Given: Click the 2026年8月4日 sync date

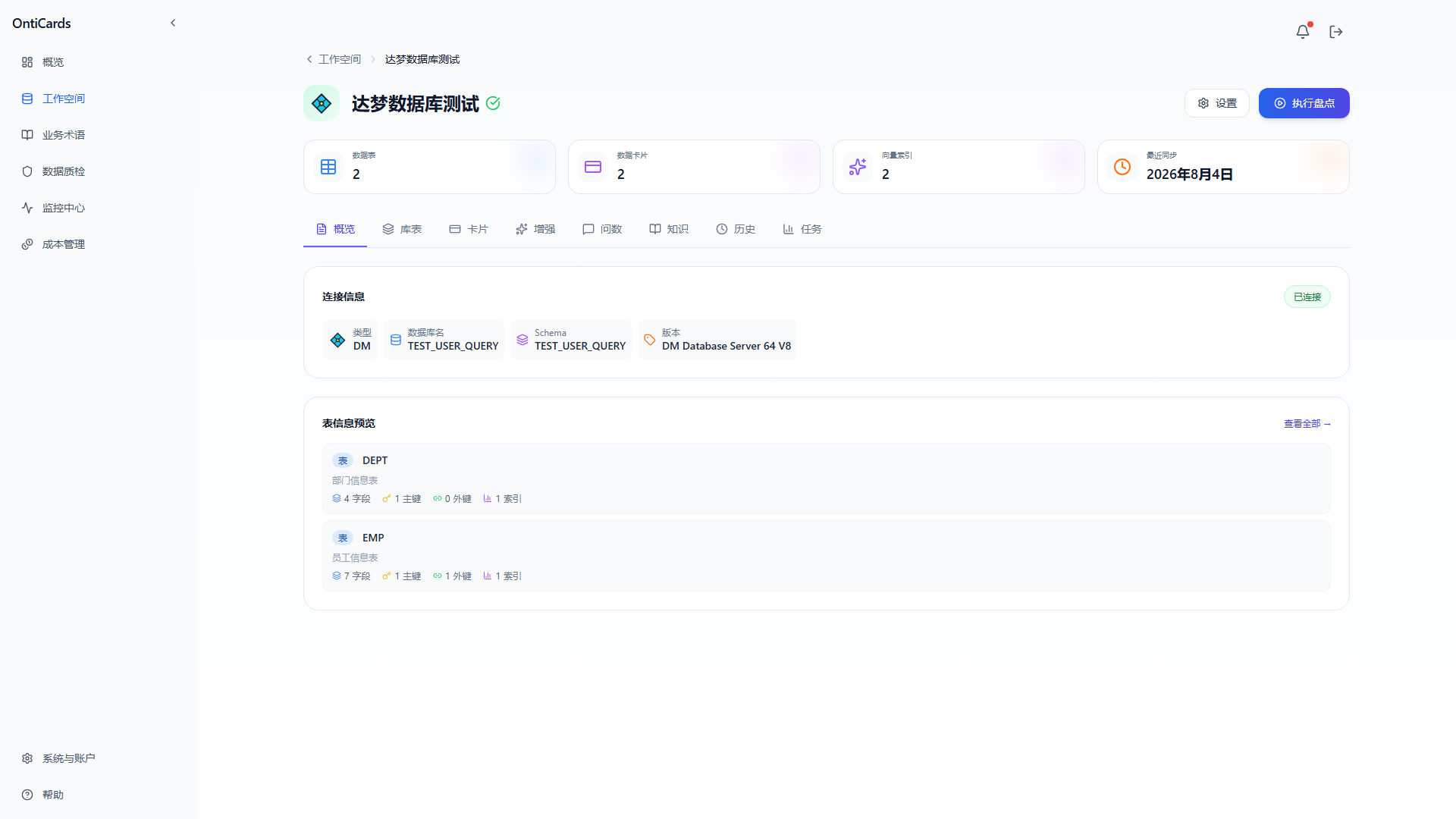Looking at the screenshot, I should [1190, 174].
